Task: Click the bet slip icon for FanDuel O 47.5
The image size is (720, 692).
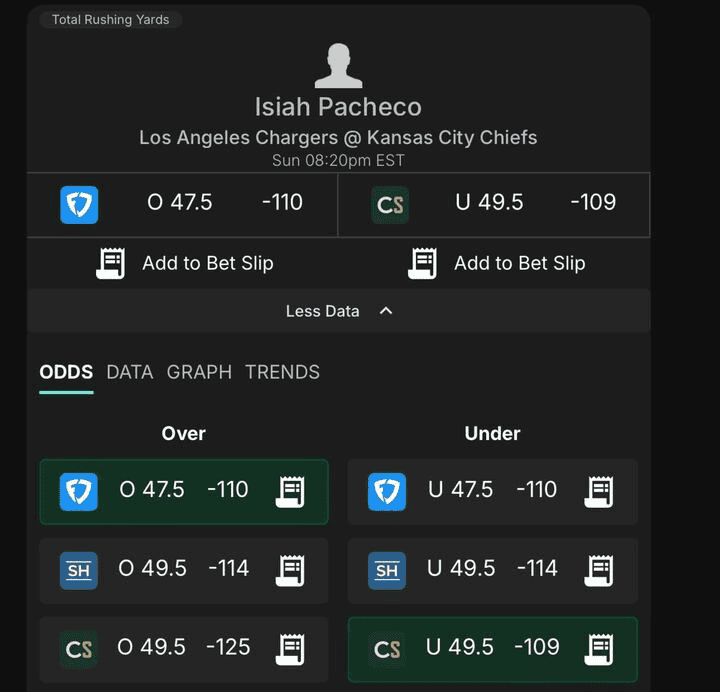Action: [x=290, y=490]
